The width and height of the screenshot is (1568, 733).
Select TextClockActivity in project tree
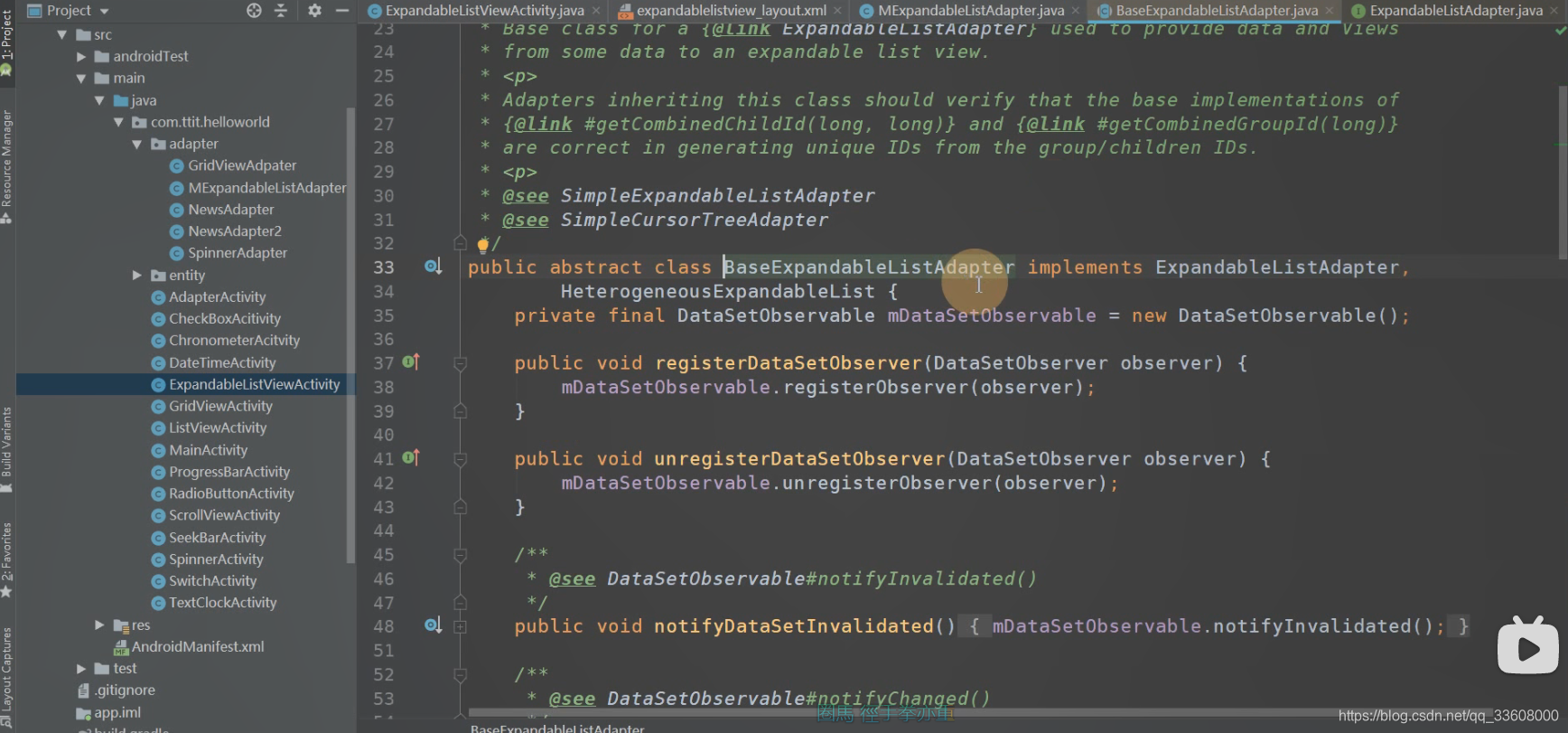[214, 603]
